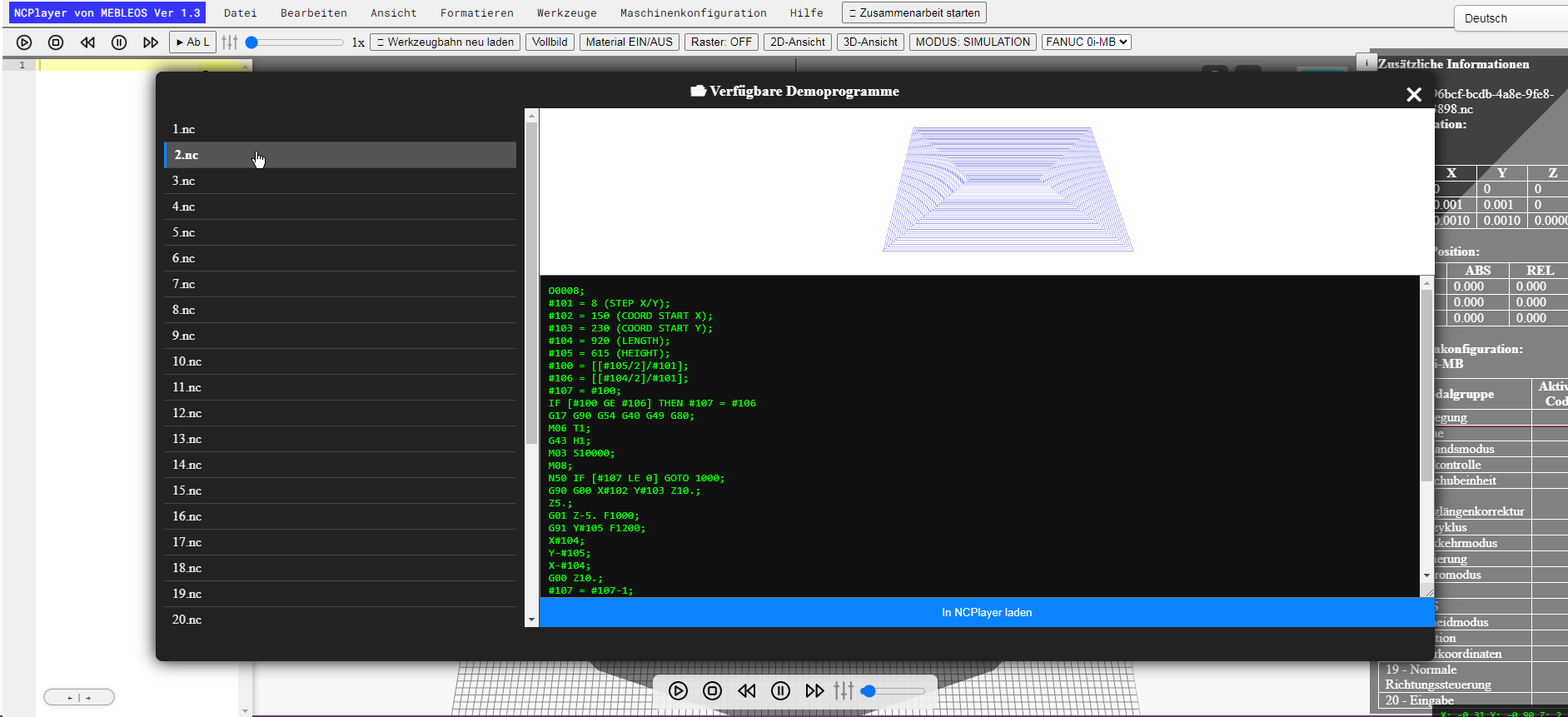Select demo program 20.nc

pos(340,620)
